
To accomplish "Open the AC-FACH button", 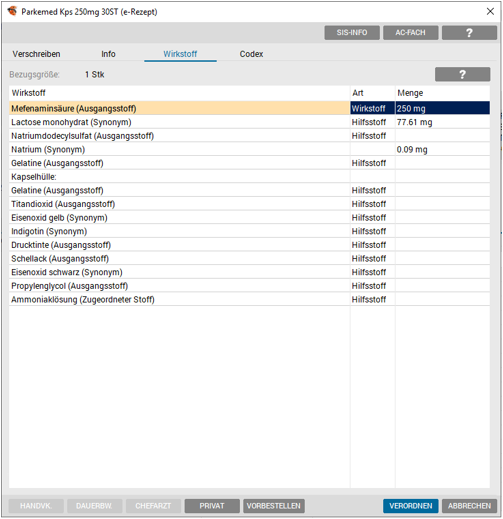I will click(x=410, y=33).
